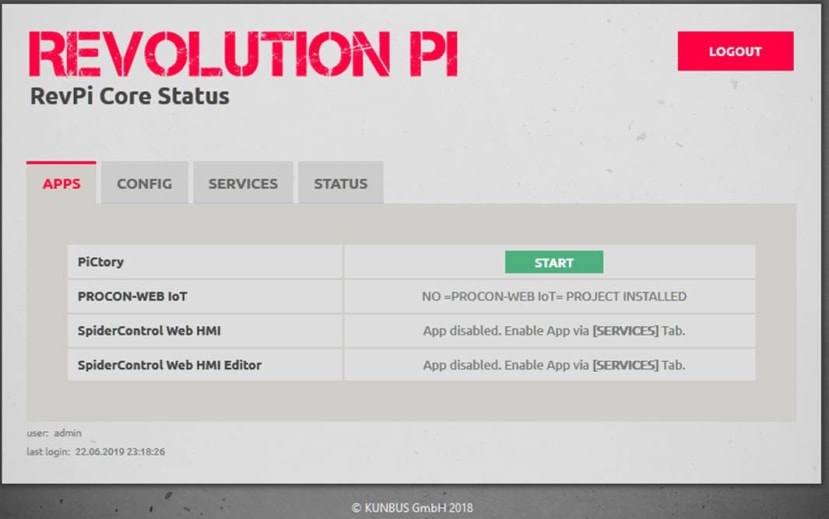Go to the STATUS tab

pyautogui.click(x=340, y=183)
